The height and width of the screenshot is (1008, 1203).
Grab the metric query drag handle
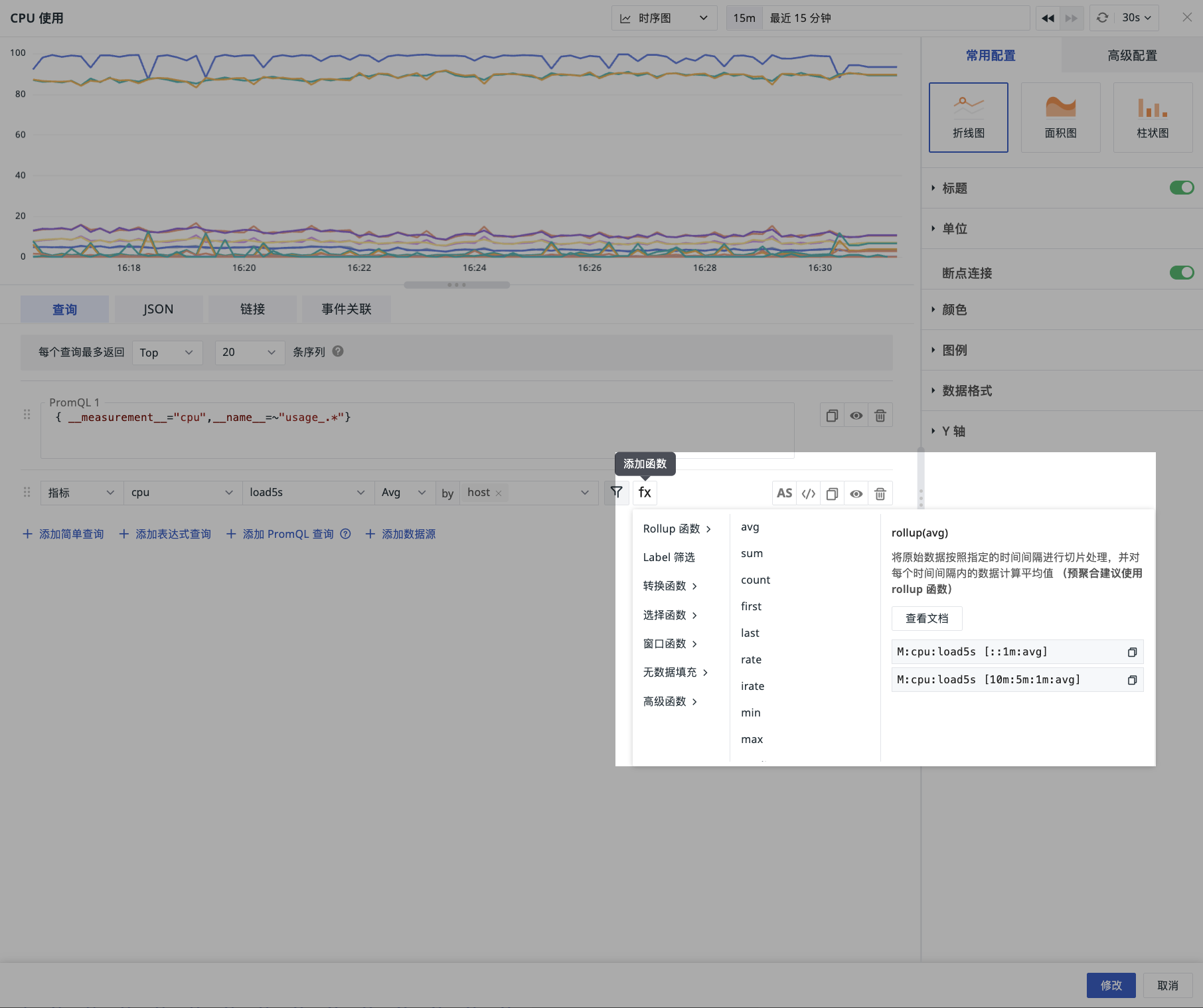click(x=27, y=492)
